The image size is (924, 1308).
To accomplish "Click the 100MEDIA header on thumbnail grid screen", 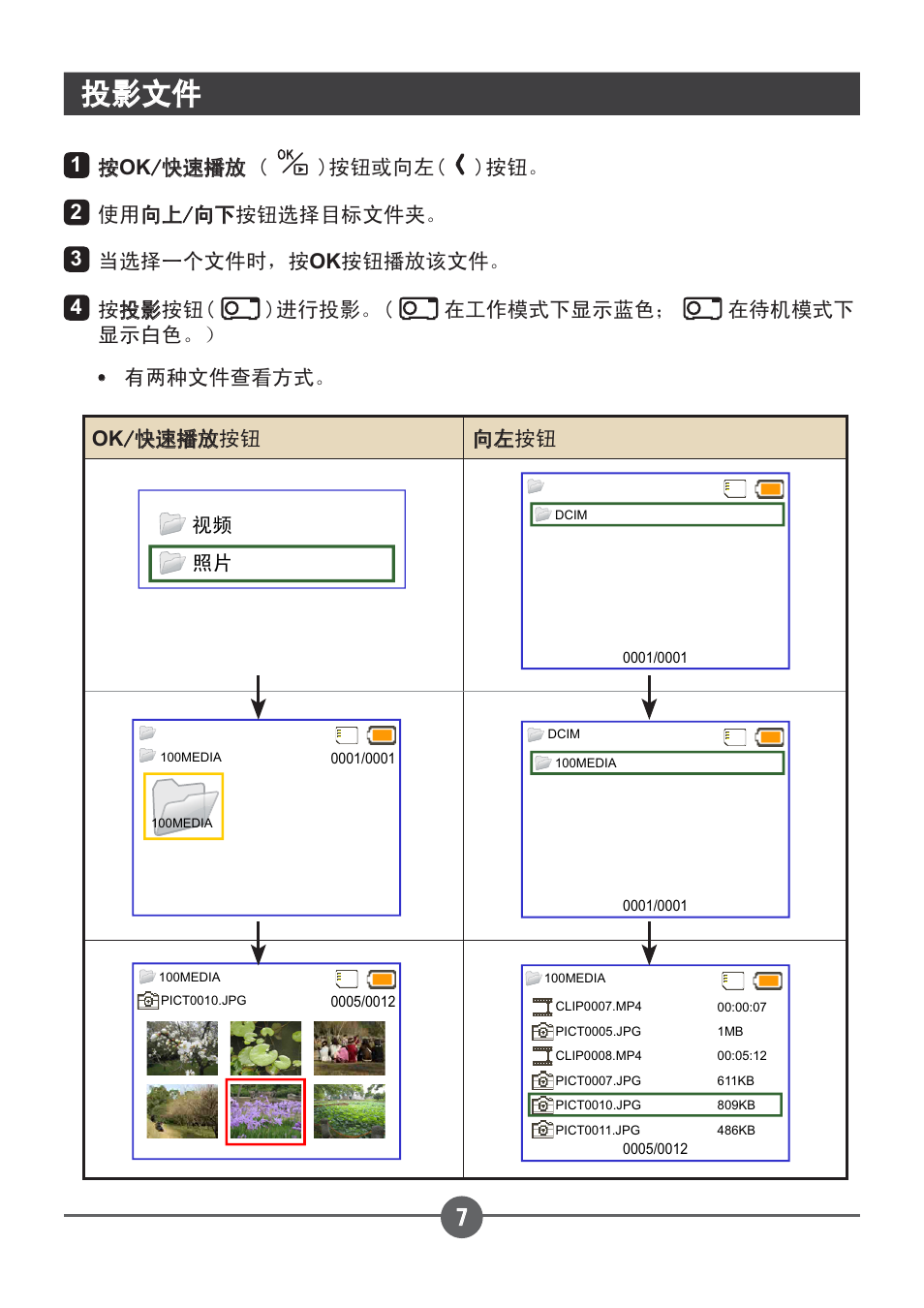I will (x=190, y=978).
